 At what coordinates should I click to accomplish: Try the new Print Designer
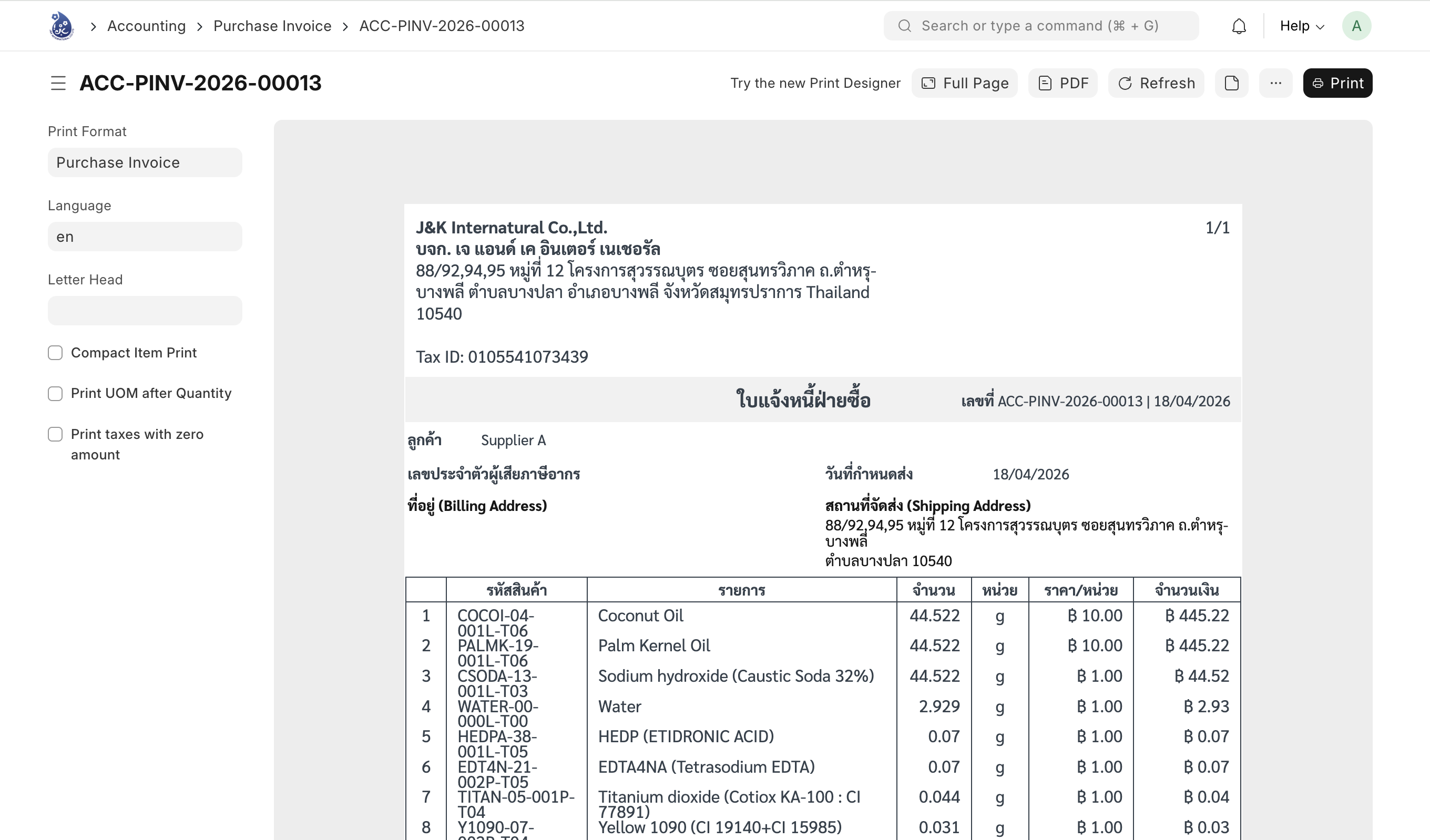click(x=815, y=84)
